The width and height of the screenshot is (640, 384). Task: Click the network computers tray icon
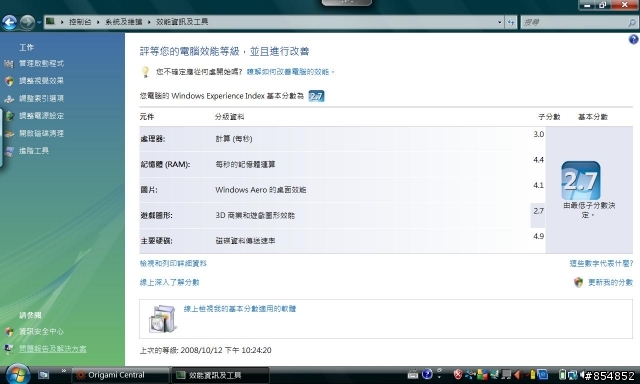tap(572, 375)
